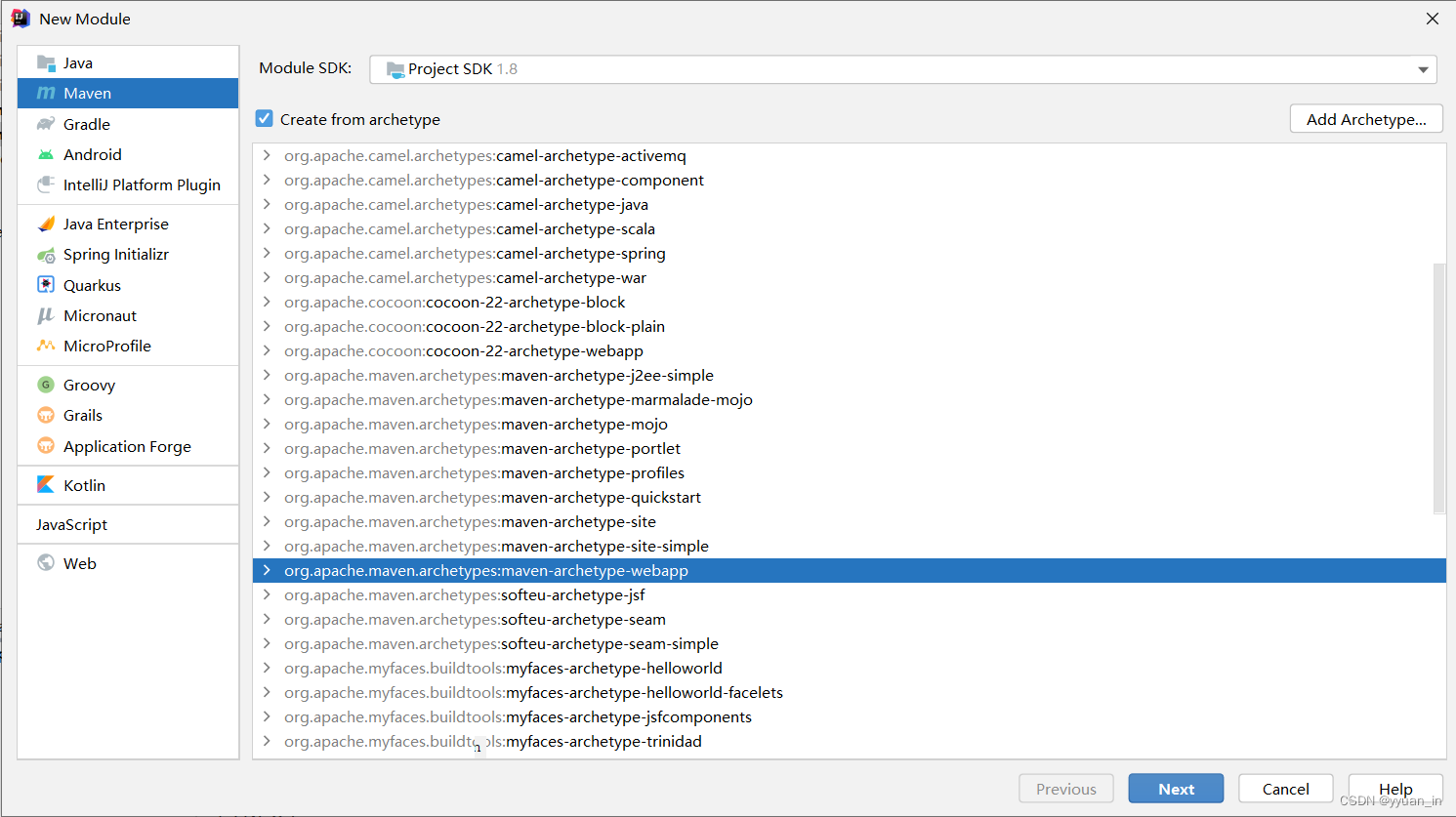This screenshot has height=817, width=1456.
Task: Select myfaces-archetype-trinidad row
Action: click(x=849, y=741)
